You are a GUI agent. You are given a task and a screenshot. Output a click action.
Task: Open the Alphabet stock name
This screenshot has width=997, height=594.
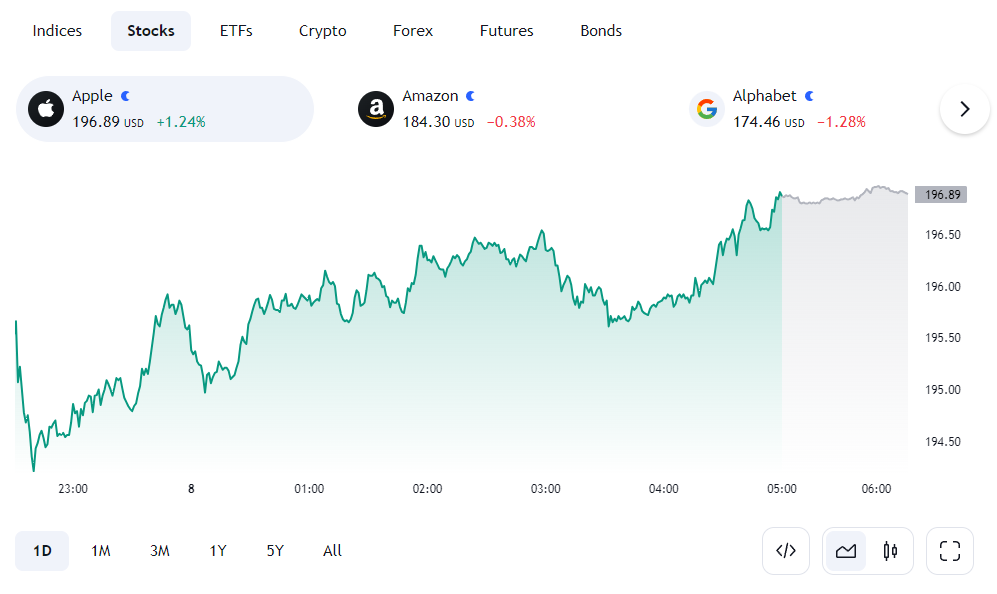[x=764, y=96]
